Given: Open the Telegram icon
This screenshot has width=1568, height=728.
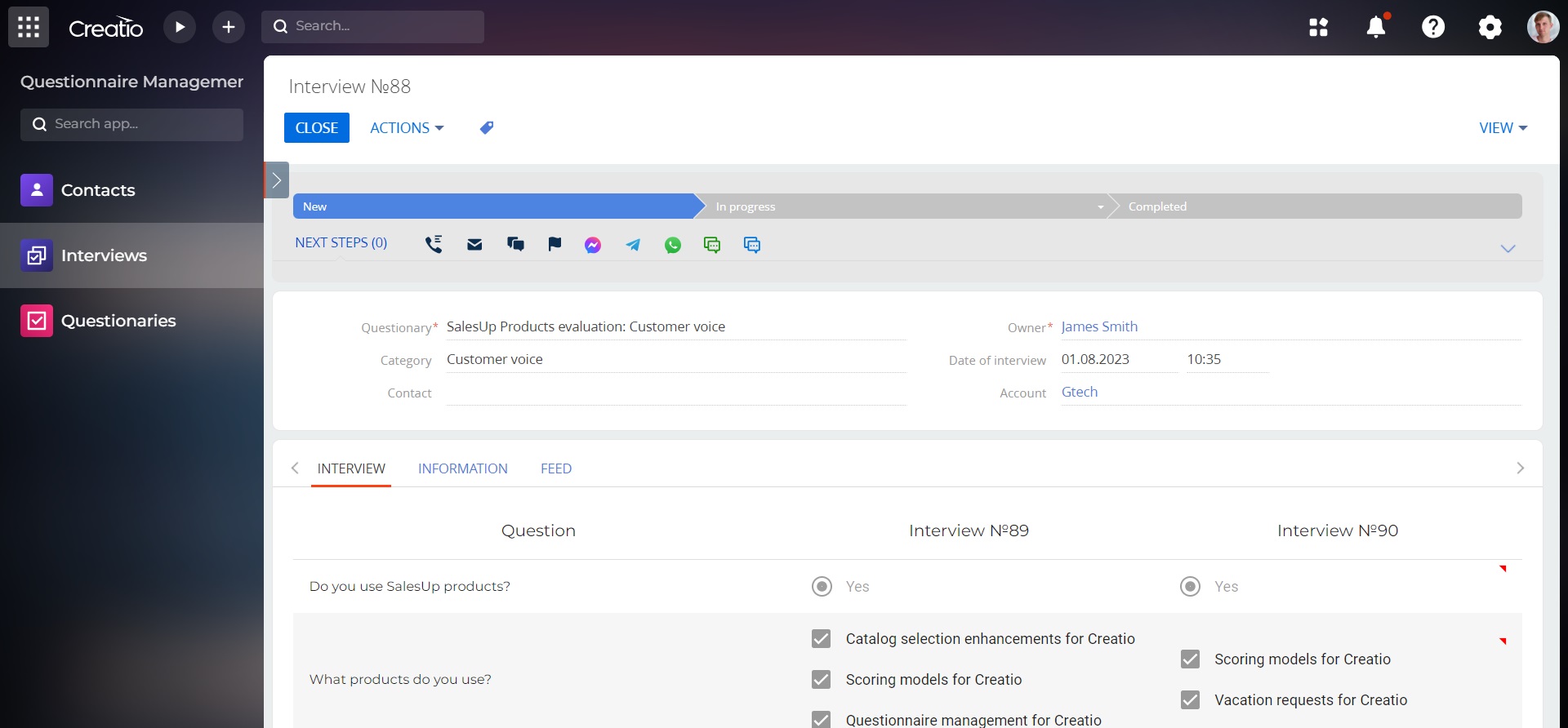Looking at the screenshot, I should coord(633,245).
